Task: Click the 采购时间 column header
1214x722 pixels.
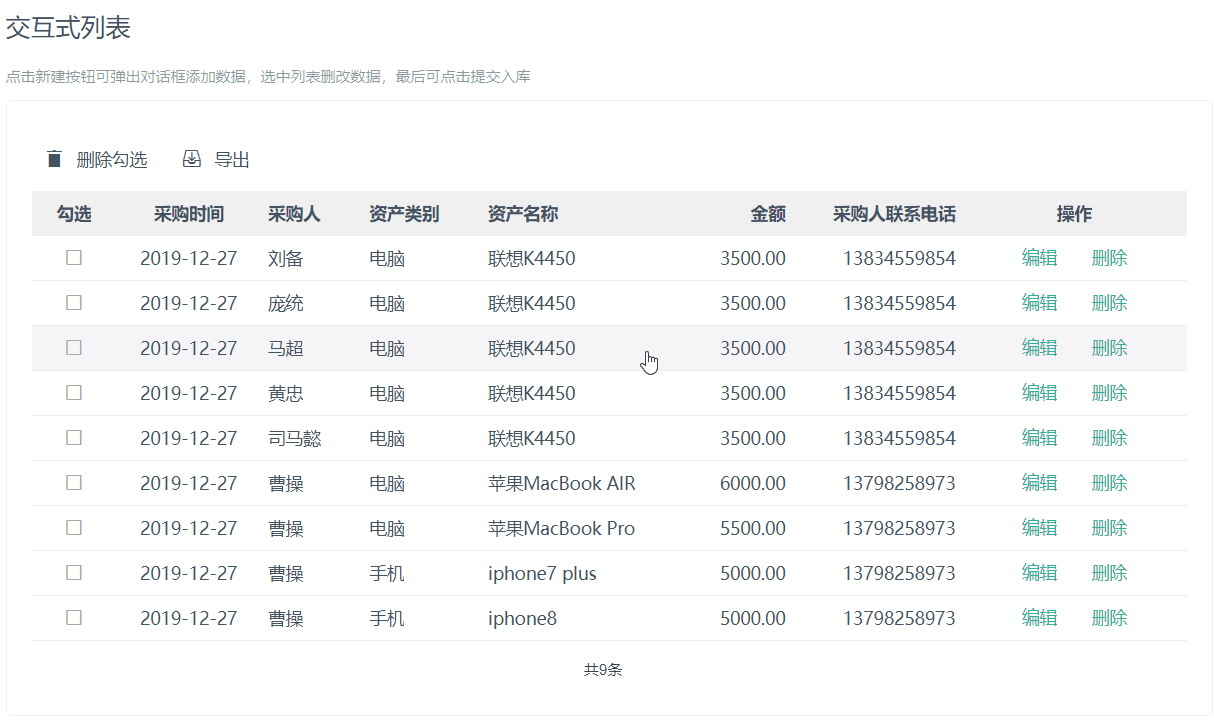Action: point(189,214)
